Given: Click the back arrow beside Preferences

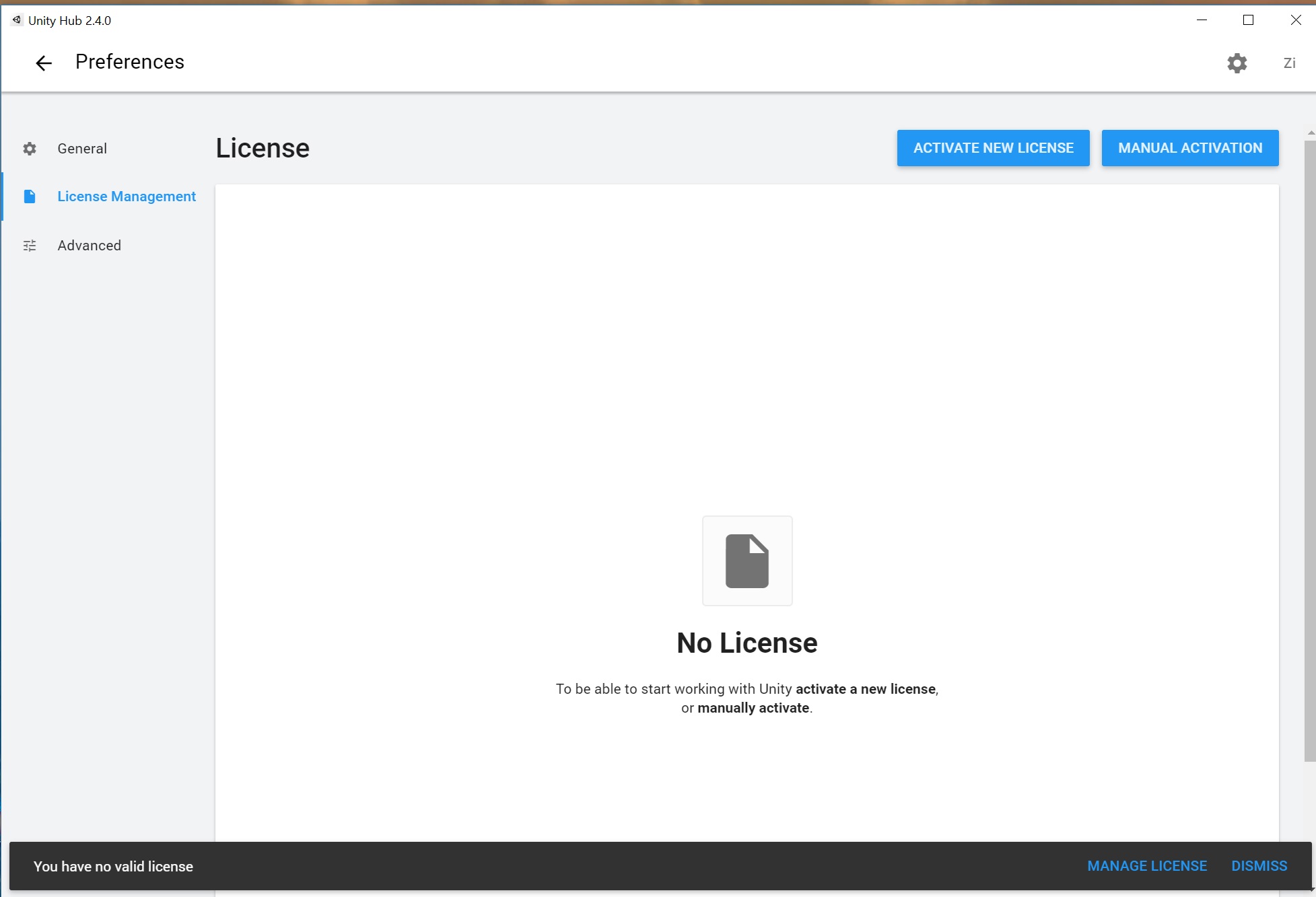Looking at the screenshot, I should 43,62.
